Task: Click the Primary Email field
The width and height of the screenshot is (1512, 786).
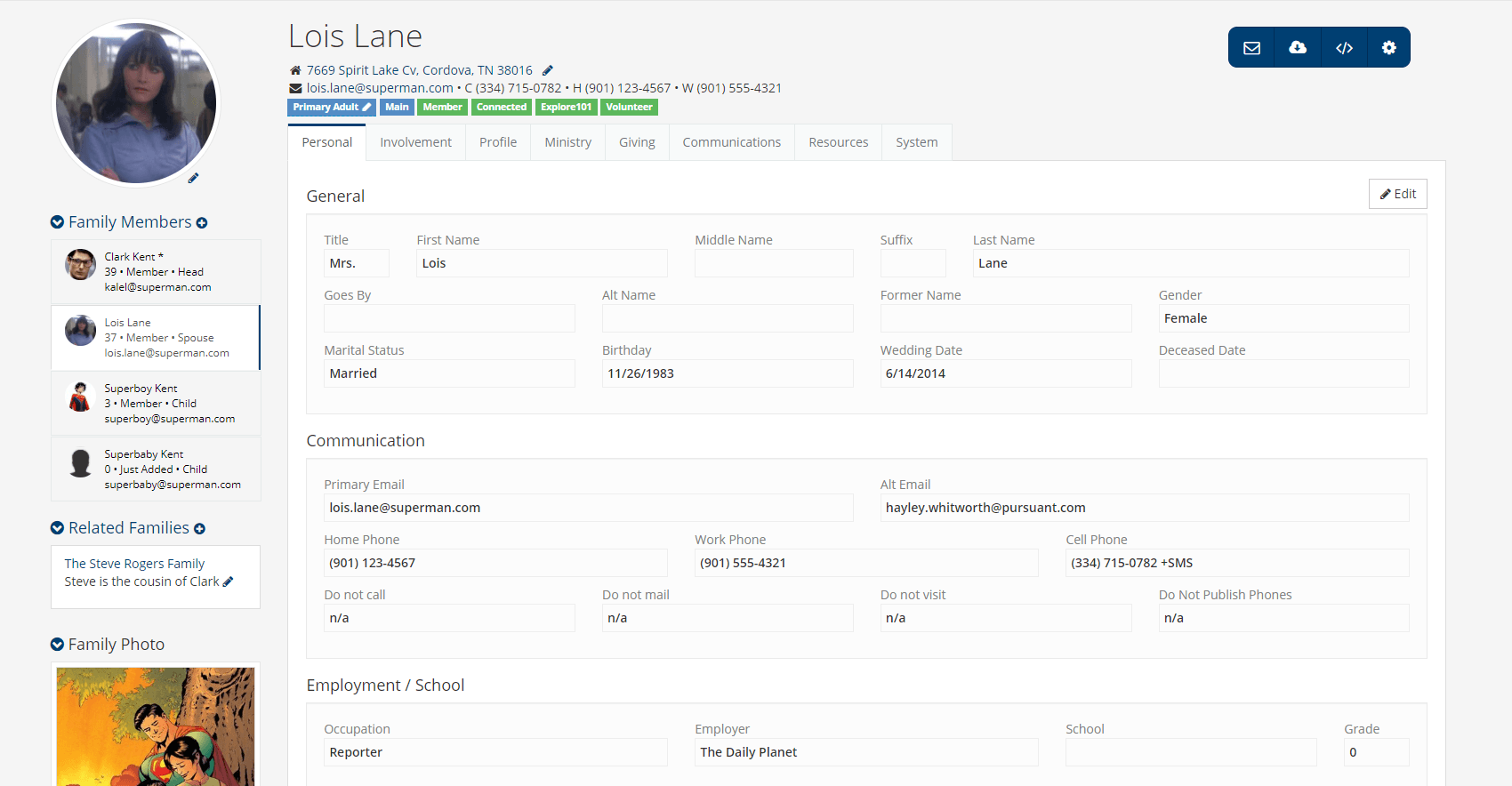Action: 589,508
